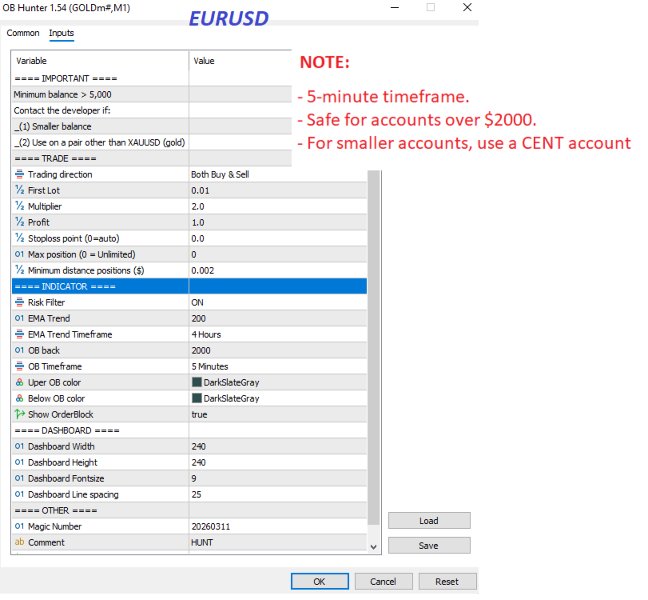Click the scrollbar down arrow
648x600 pixels.
pos(374,547)
